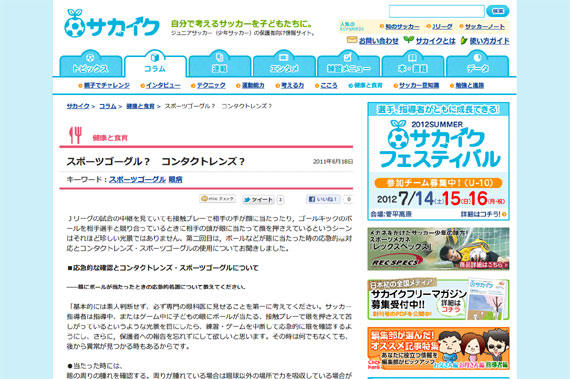Click the Twitter ツイート button

(258, 199)
